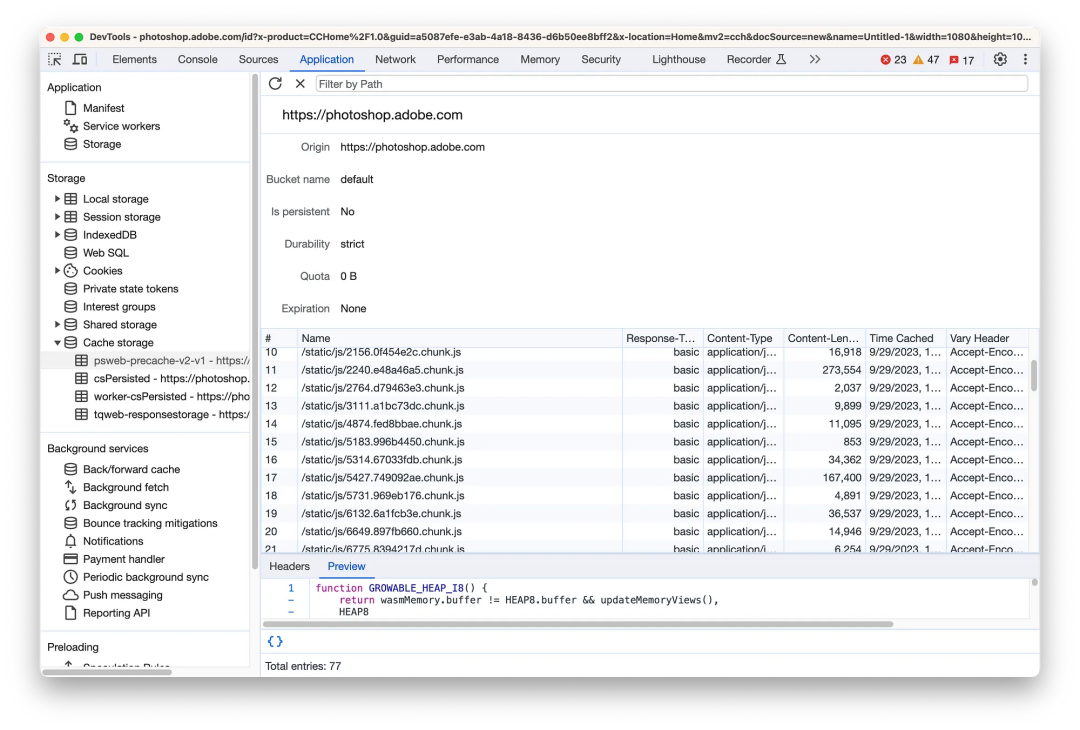Open the Manifest item

point(103,108)
